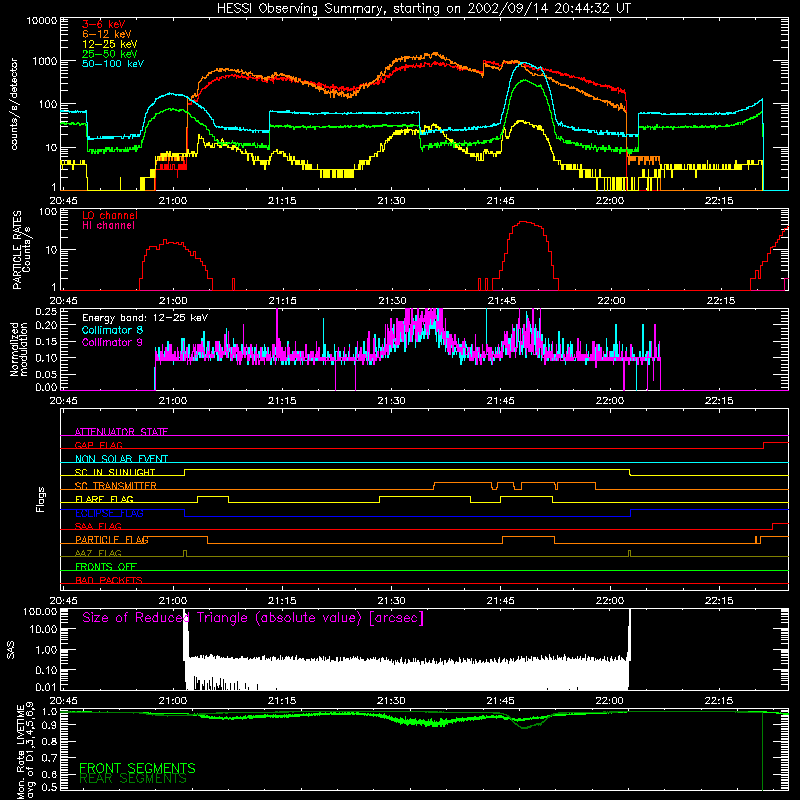Image resolution: width=800 pixels, height=800 pixels.
Task: Click the 10000 tick label on counts axis
Action: [42, 20]
